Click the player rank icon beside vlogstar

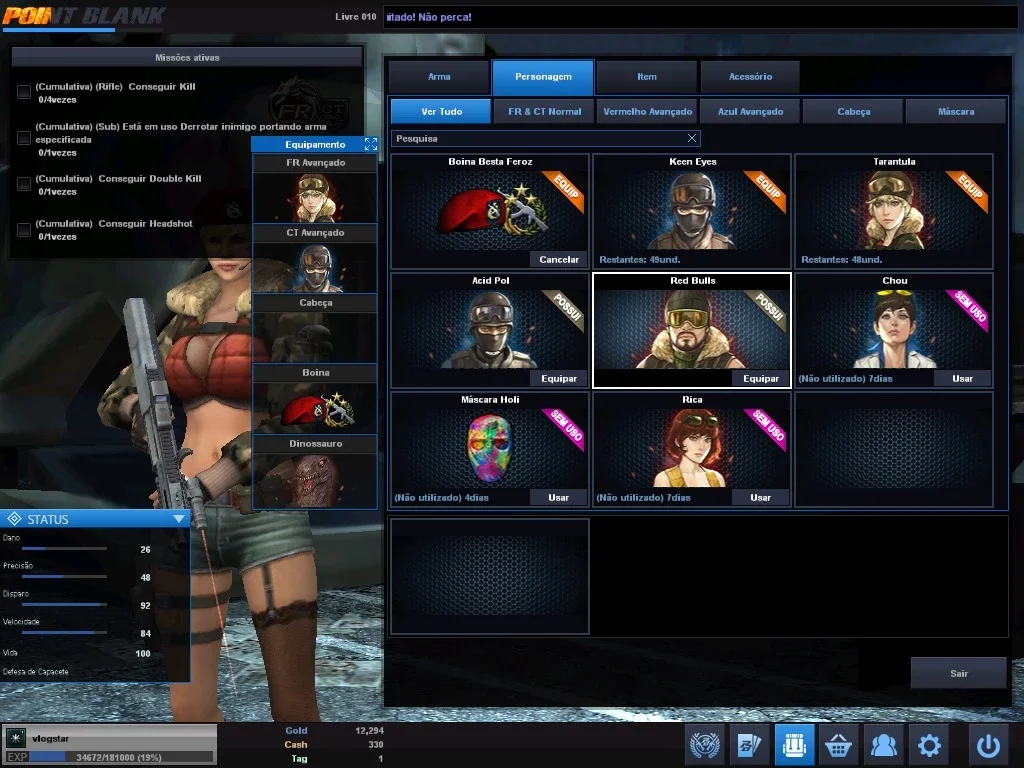pyautogui.click(x=16, y=738)
